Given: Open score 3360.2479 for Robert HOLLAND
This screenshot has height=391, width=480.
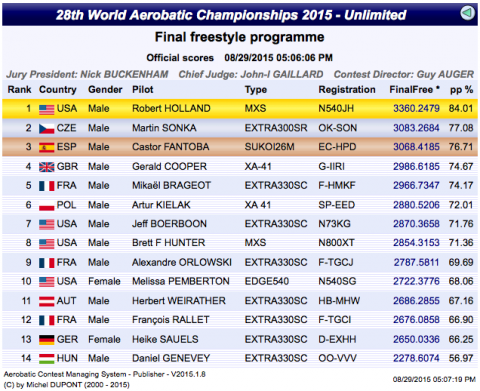Looking at the screenshot, I should click(416, 109).
